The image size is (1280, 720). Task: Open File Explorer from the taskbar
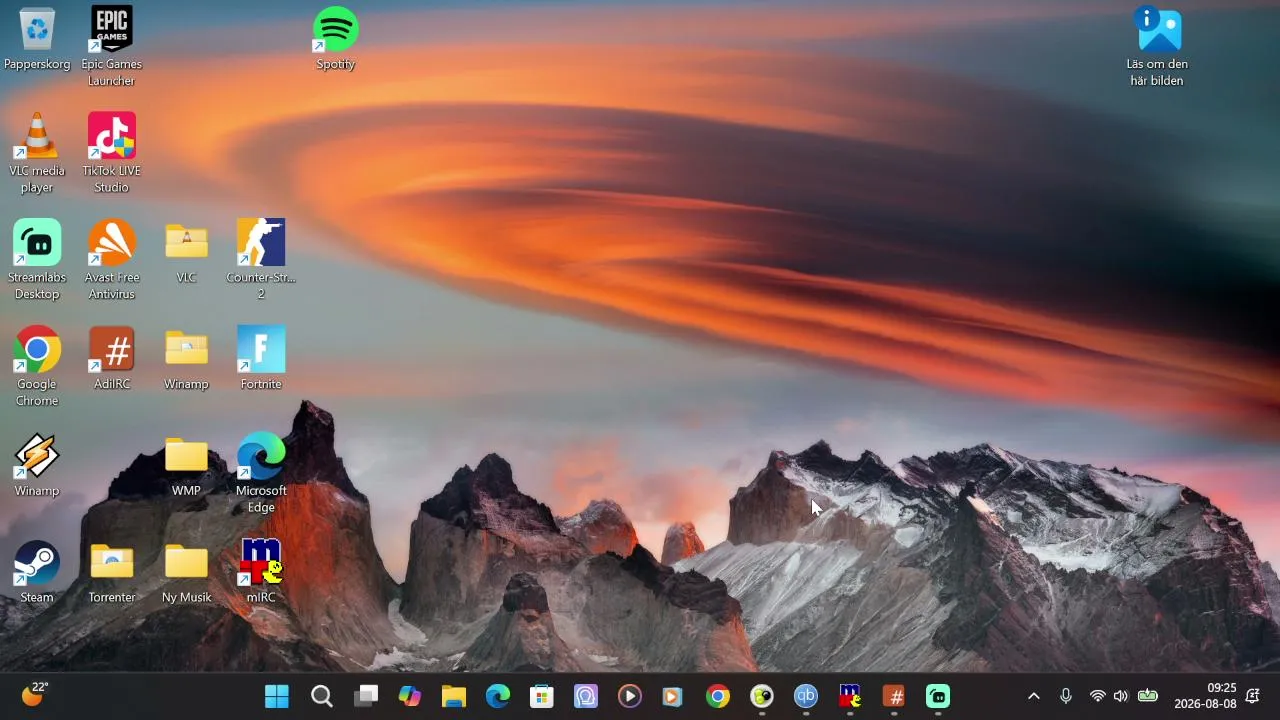coord(453,696)
